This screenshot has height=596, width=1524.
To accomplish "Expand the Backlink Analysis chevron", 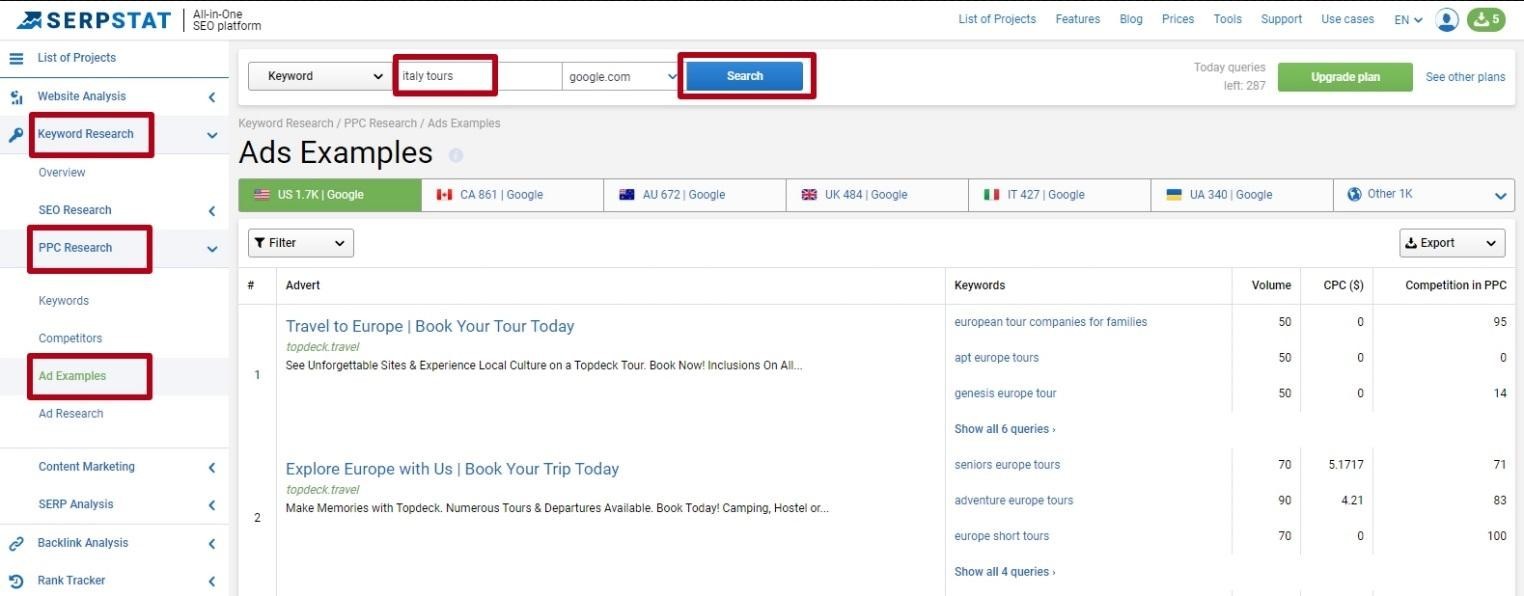I will click(212, 544).
